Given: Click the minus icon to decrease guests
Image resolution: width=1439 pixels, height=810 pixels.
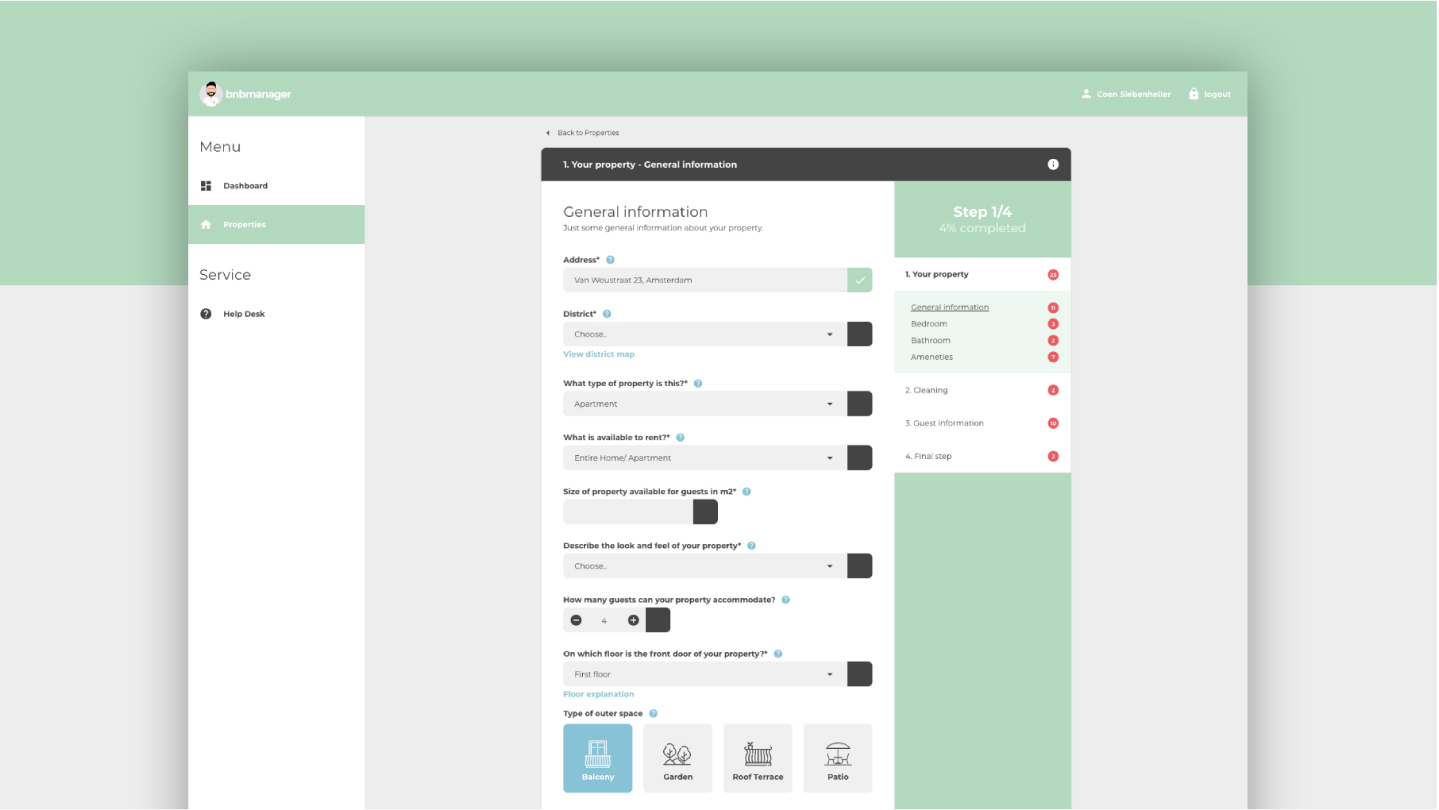Looking at the screenshot, I should coord(576,620).
